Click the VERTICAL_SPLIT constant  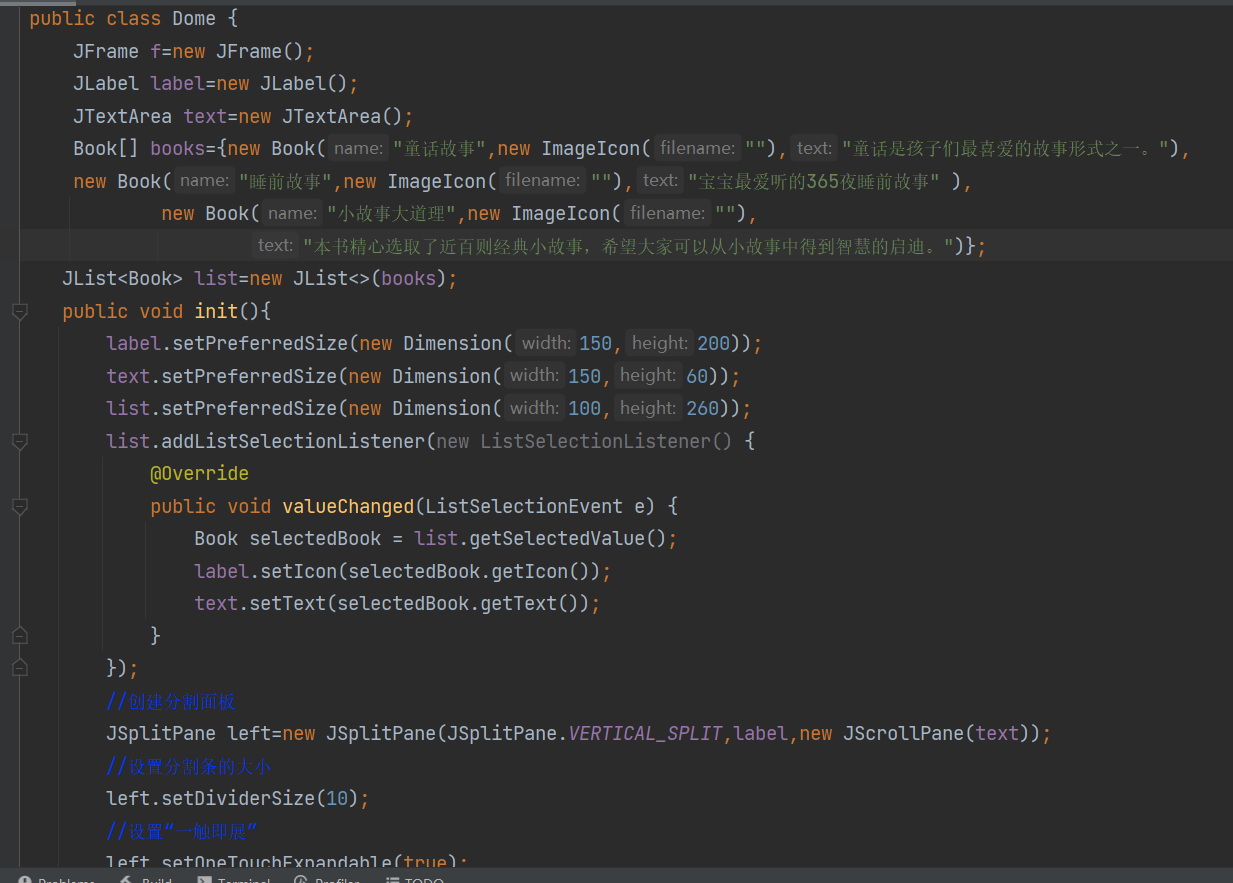click(x=645, y=733)
